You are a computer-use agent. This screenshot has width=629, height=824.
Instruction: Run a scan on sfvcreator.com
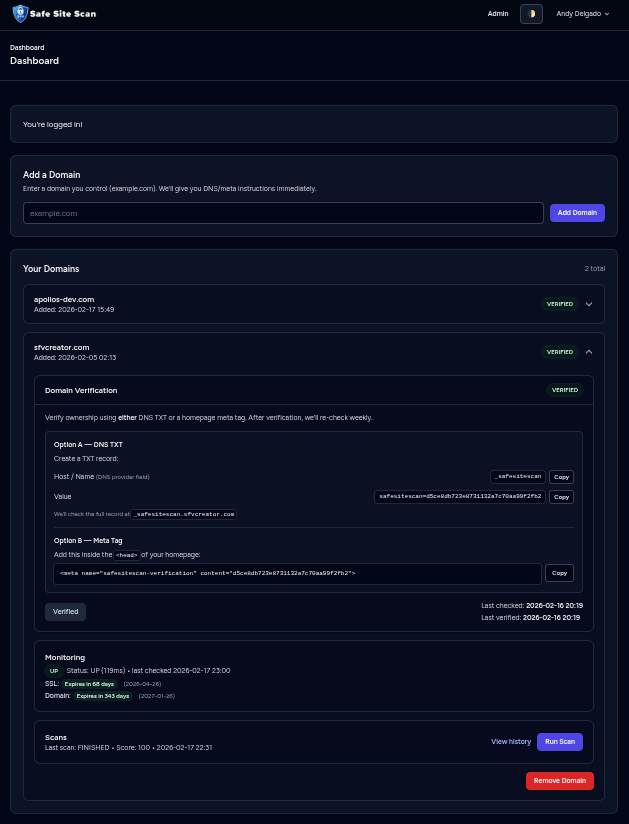coord(559,741)
